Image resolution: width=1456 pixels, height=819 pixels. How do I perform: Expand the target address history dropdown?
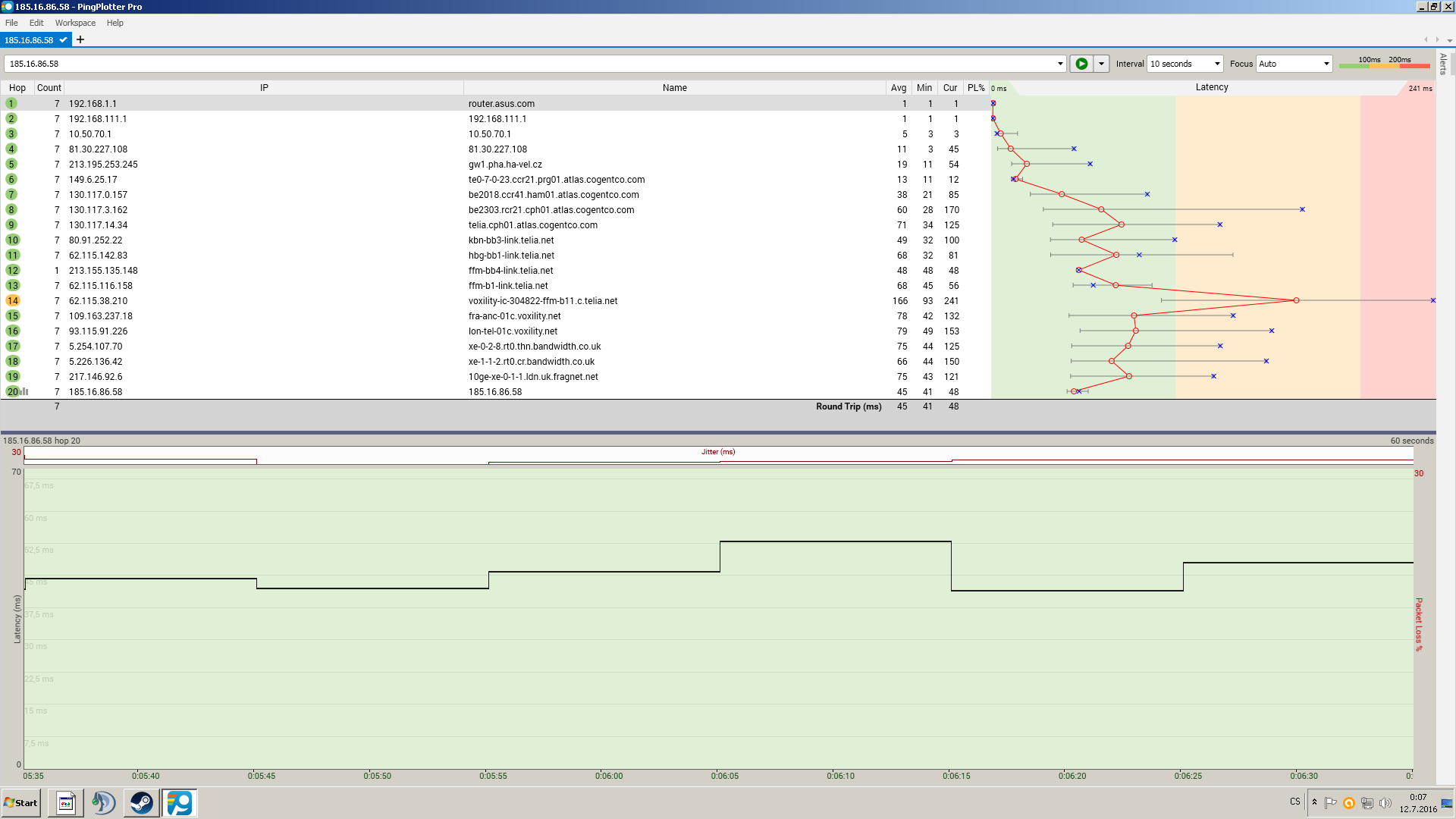click(x=1060, y=64)
